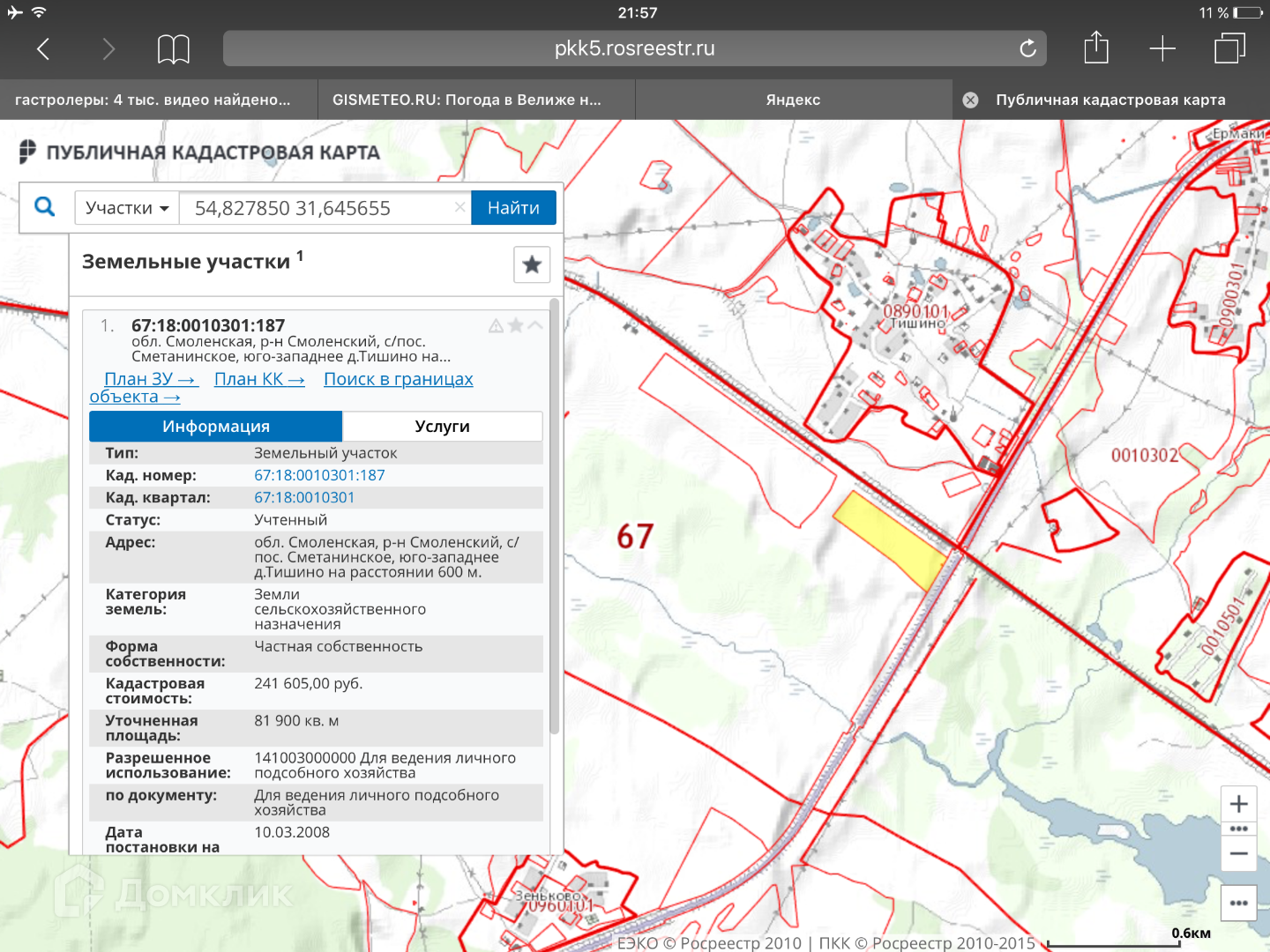Switch to the Услуги tab
Viewport: 1270px width, 952px height.
442,427
